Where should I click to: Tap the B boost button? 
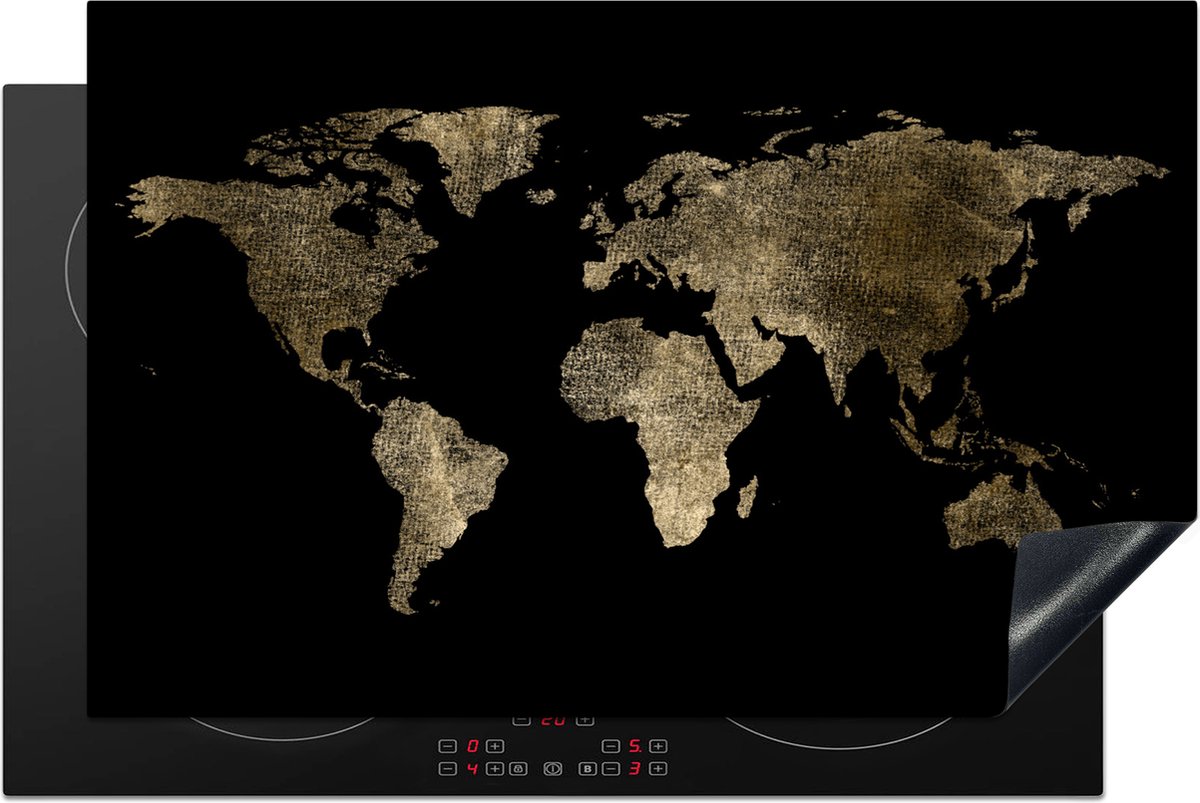coord(587,769)
